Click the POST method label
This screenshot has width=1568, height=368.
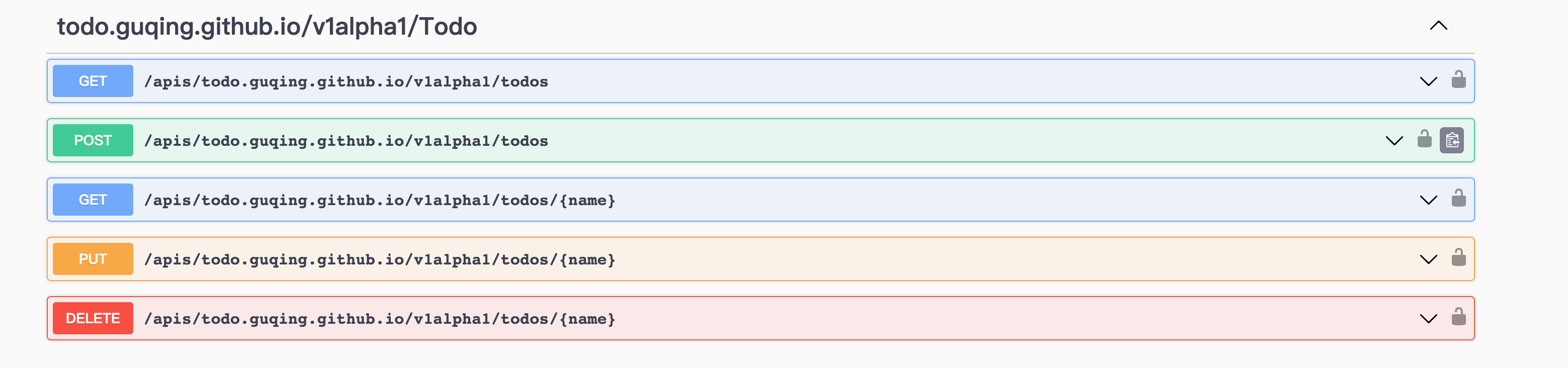[x=93, y=140]
